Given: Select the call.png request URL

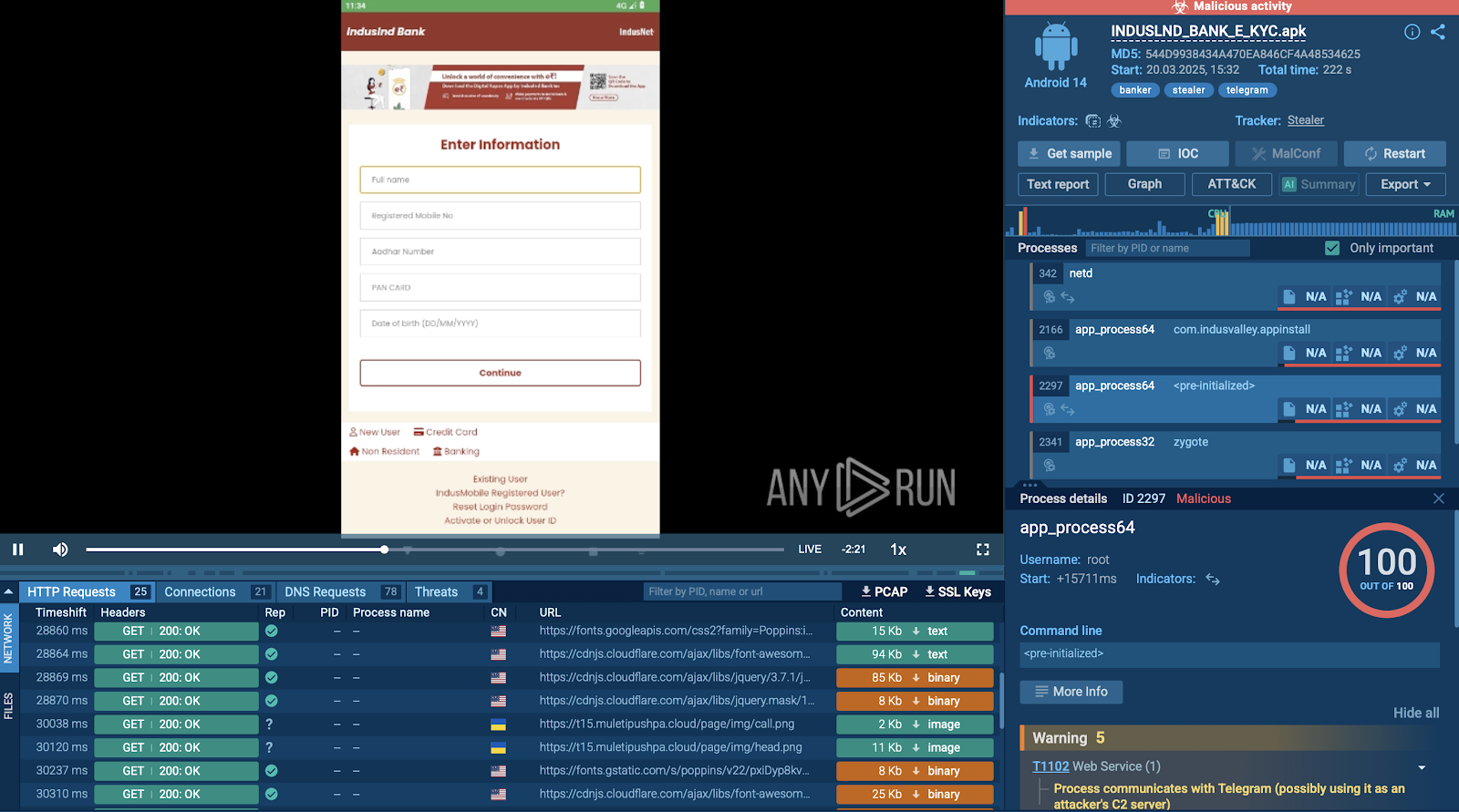Looking at the screenshot, I should coord(667,724).
